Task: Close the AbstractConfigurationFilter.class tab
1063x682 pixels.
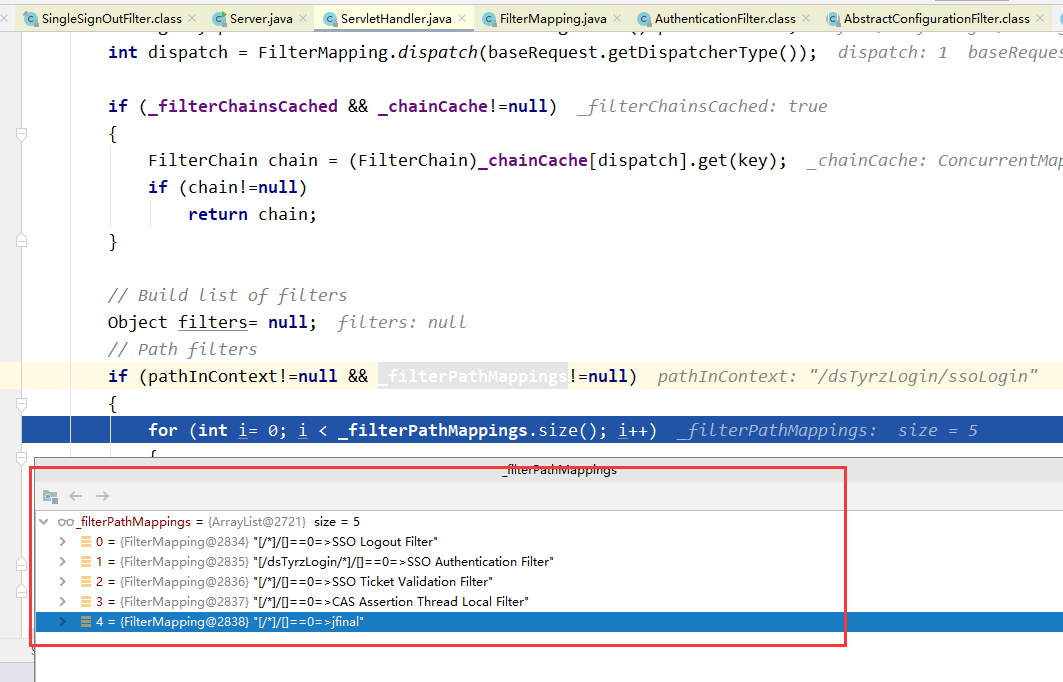Action: [1041, 18]
